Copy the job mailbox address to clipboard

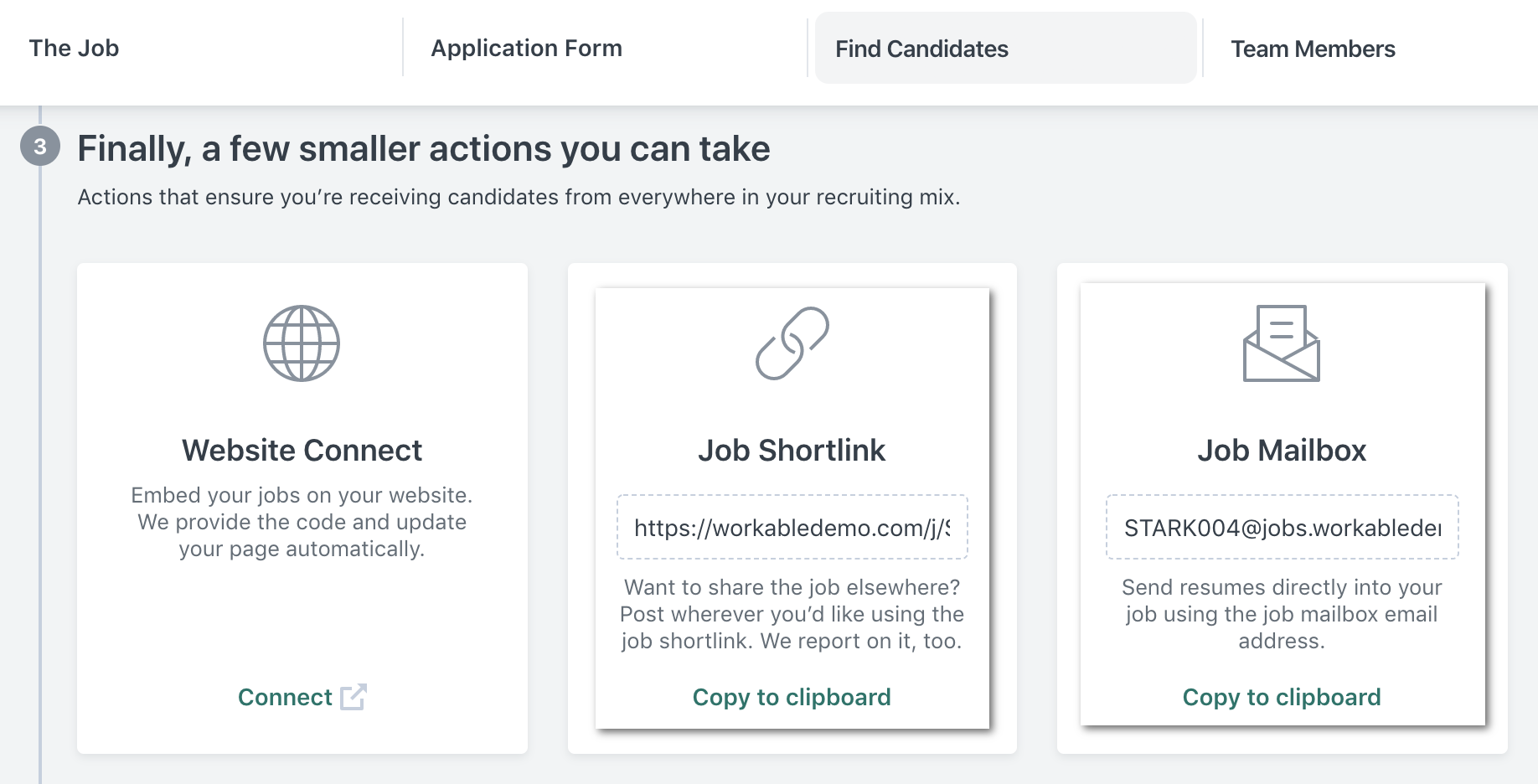(1282, 696)
